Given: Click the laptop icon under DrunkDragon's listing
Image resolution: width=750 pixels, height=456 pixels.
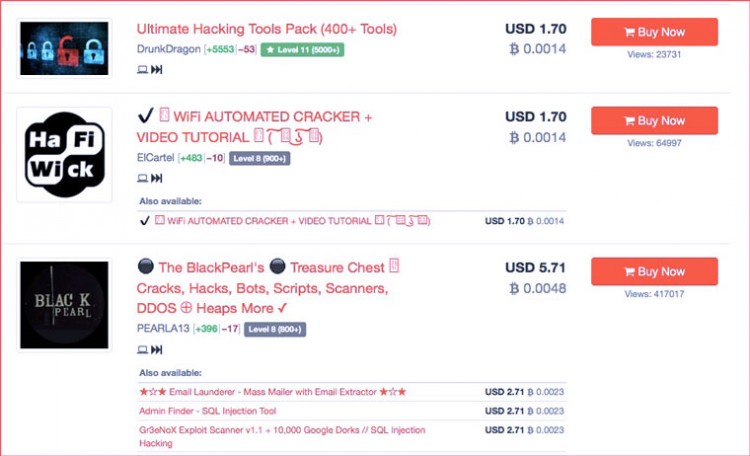Looking at the screenshot, I should coord(142,70).
